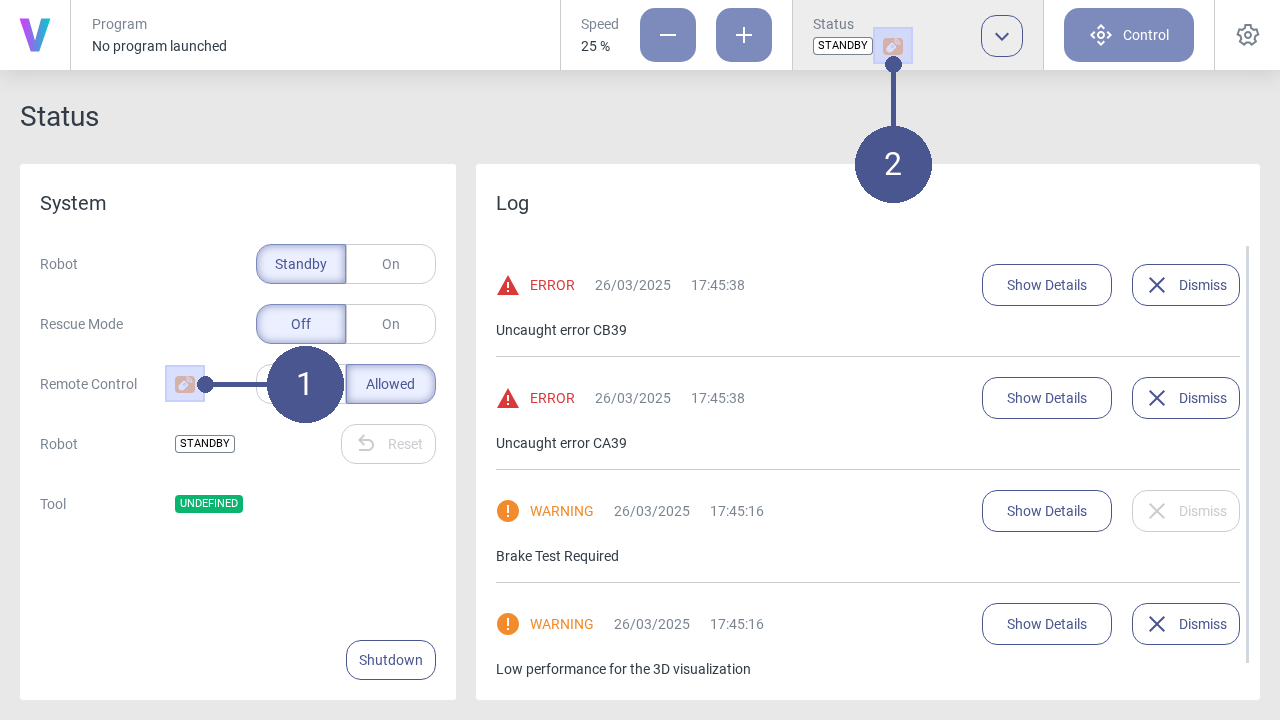The height and width of the screenshot is (720, 1280).
Task: Decrease speed with the minus button
Action: [x=667, y=35]
